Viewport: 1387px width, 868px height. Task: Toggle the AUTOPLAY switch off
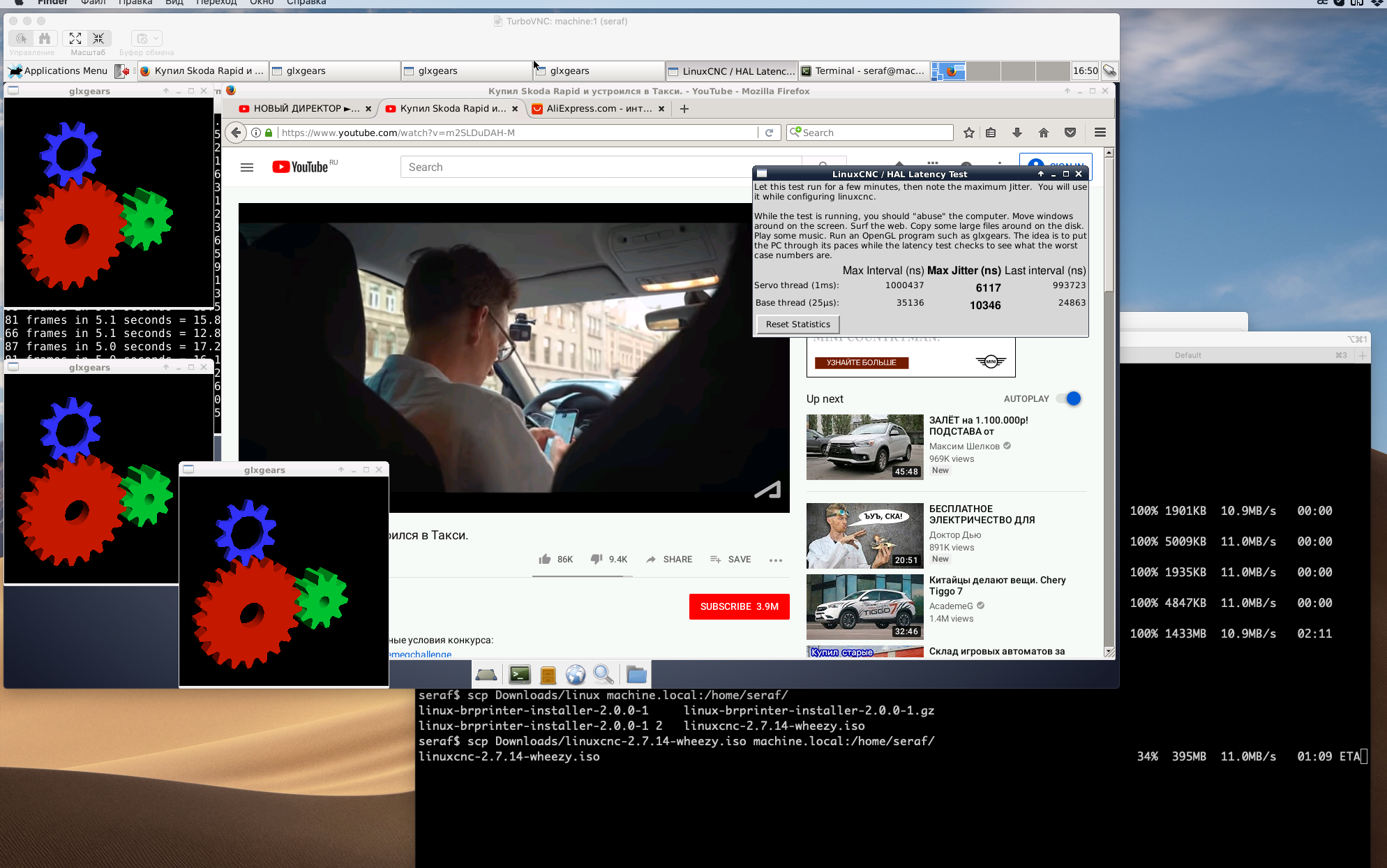point(1068,398)
